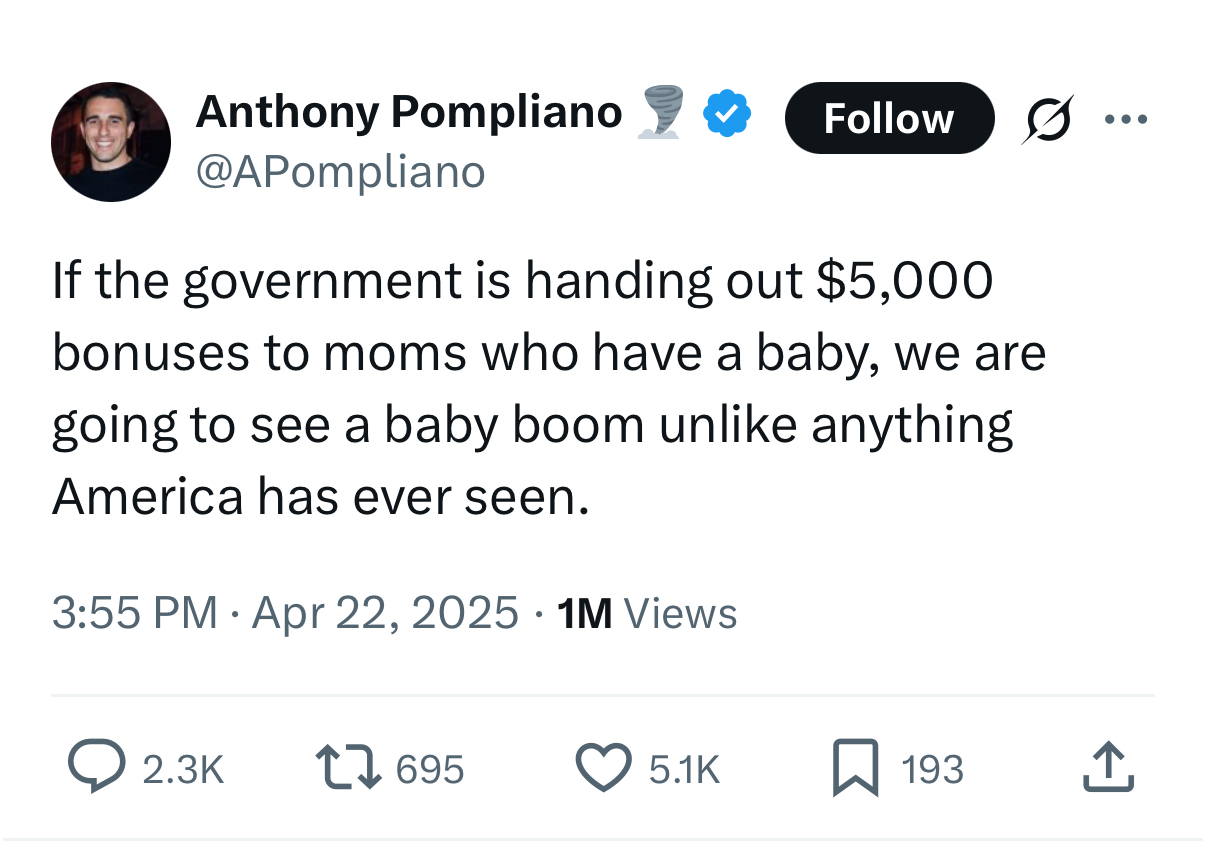Click the 193 bookmark count
The image size is (1206, 854).
pyautogui.click(x=932, y=769)
